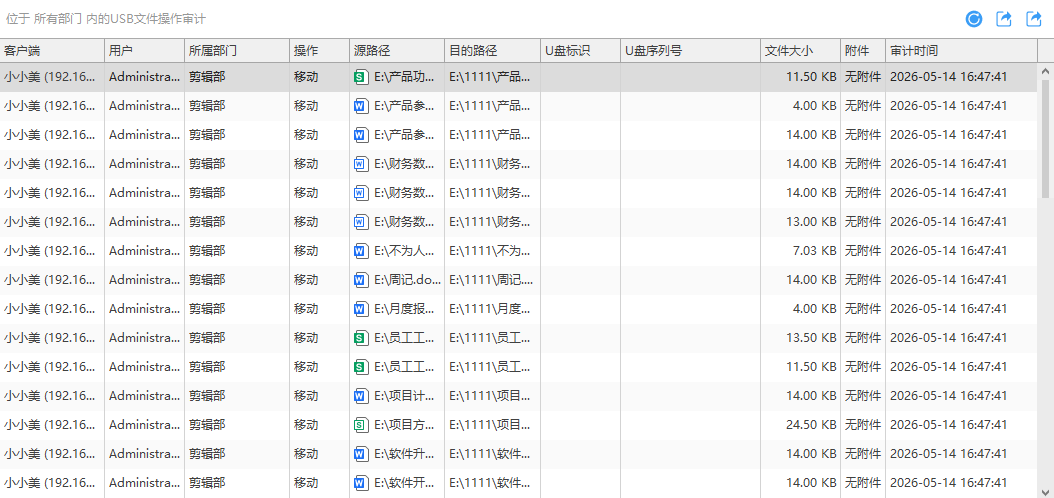Click the U盘序列号 column header

click(690, 50)
